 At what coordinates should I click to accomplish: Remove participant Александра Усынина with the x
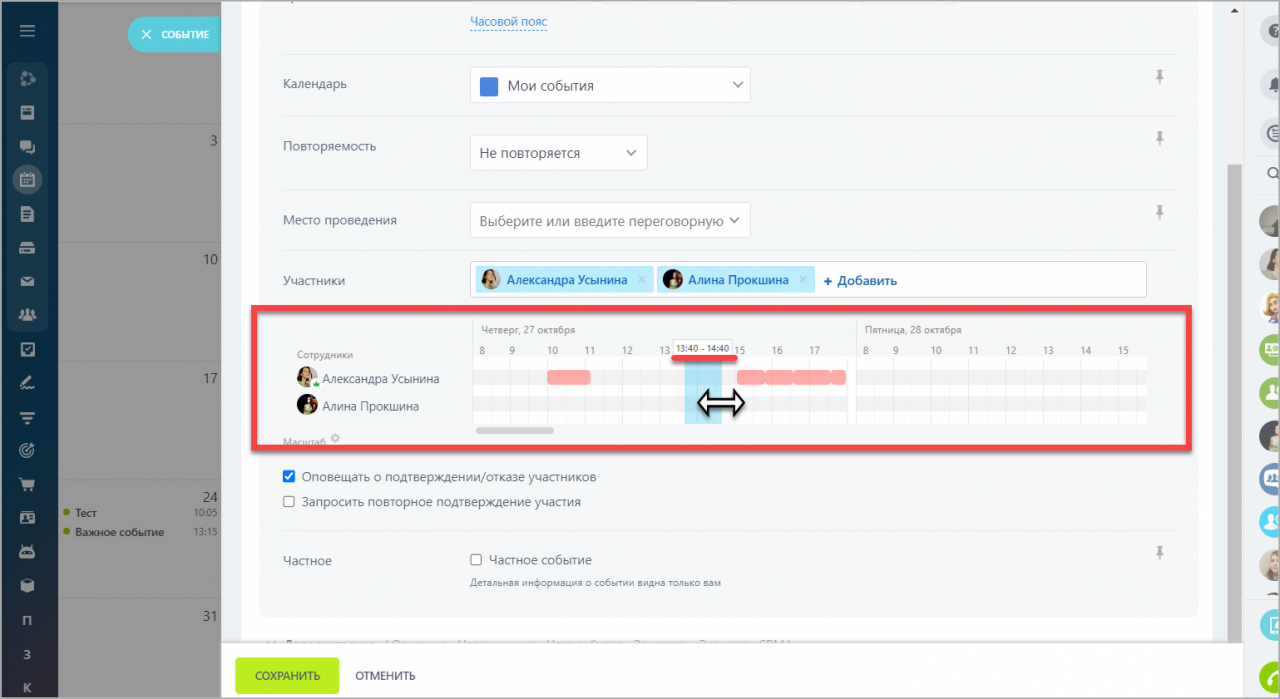[641, 280]
